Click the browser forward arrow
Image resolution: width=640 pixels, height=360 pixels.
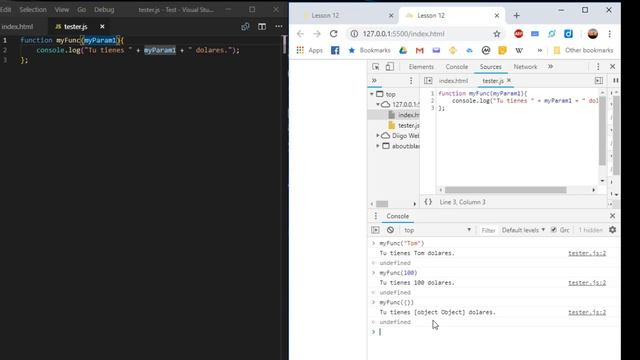click(317, 34)
